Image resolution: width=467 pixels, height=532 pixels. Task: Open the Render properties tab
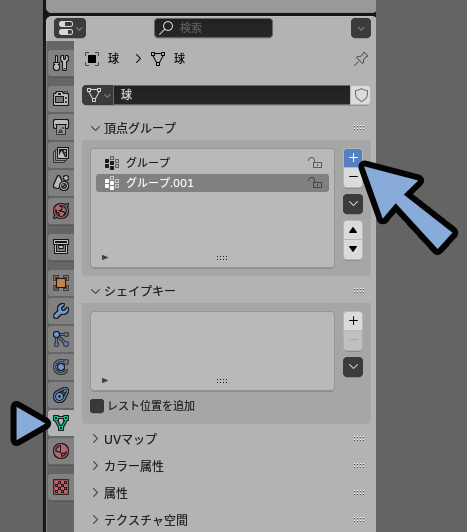pyautogui.click(x=61, y=99)
